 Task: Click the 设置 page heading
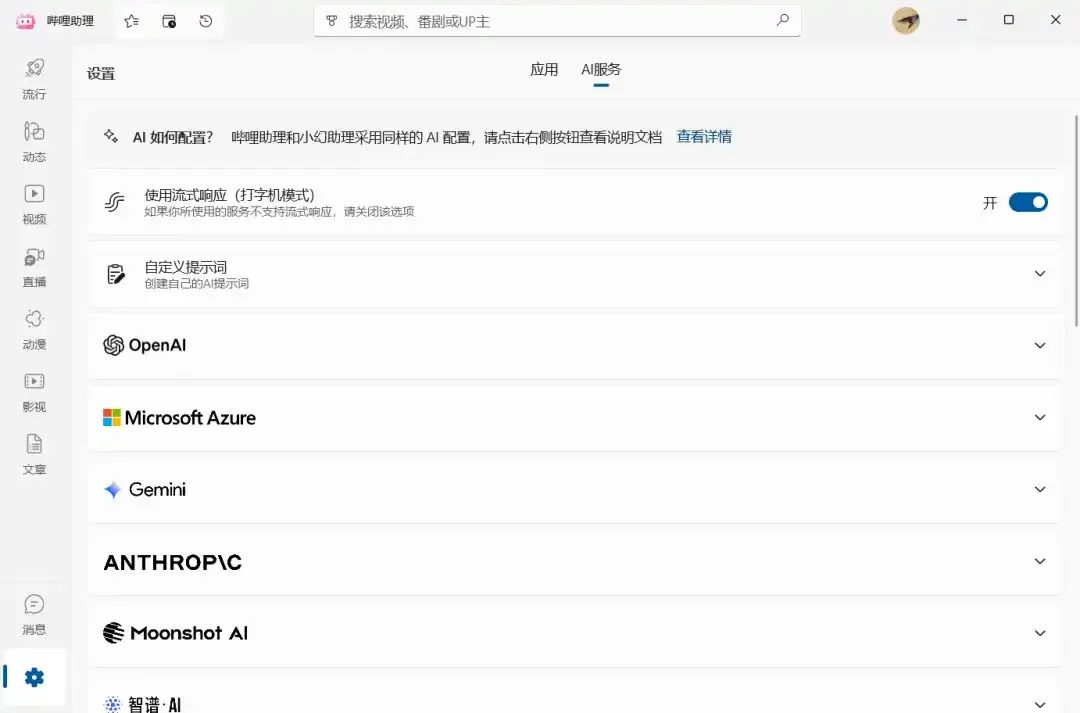coord(101,74)
